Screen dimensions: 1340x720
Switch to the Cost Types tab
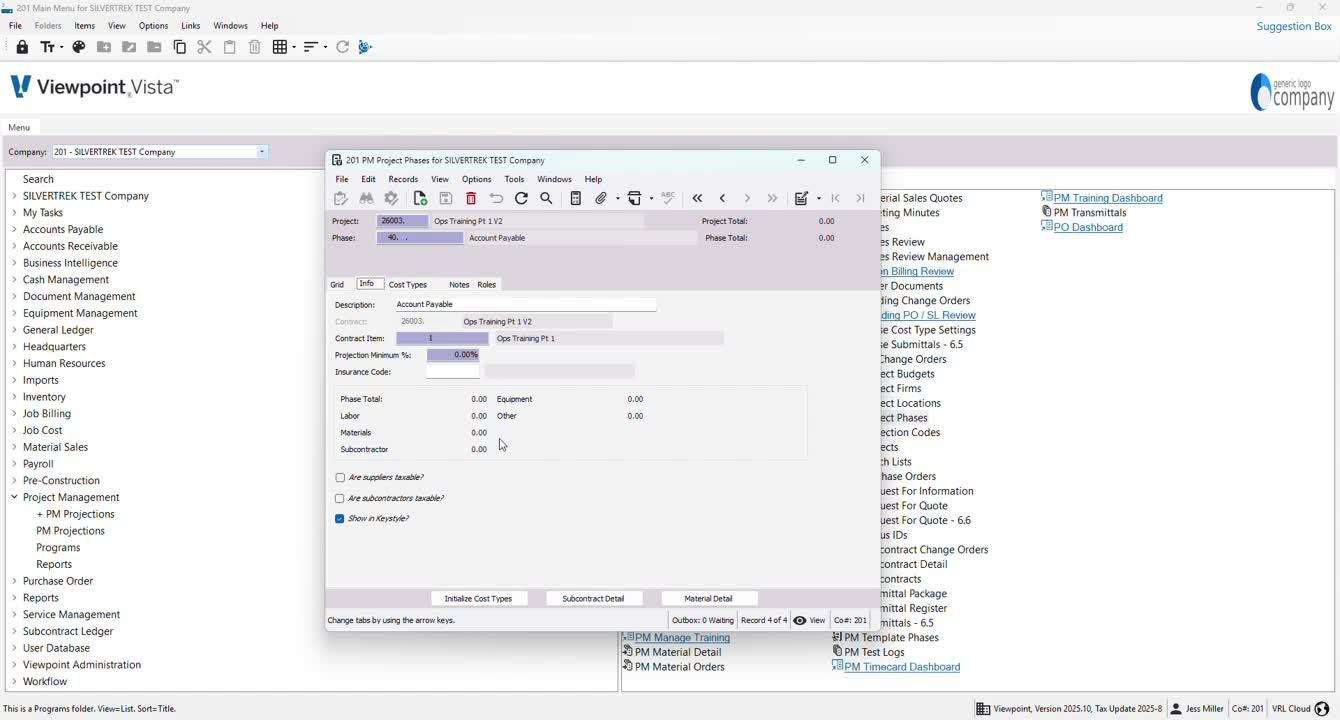pyautogui.click(x=408, y=285)
